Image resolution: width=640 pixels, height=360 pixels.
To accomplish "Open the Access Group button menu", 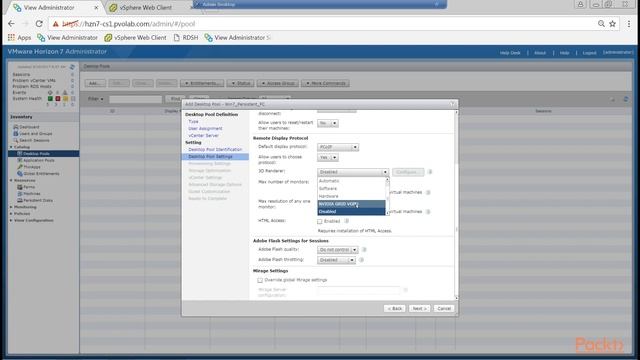I will [278, 83].
